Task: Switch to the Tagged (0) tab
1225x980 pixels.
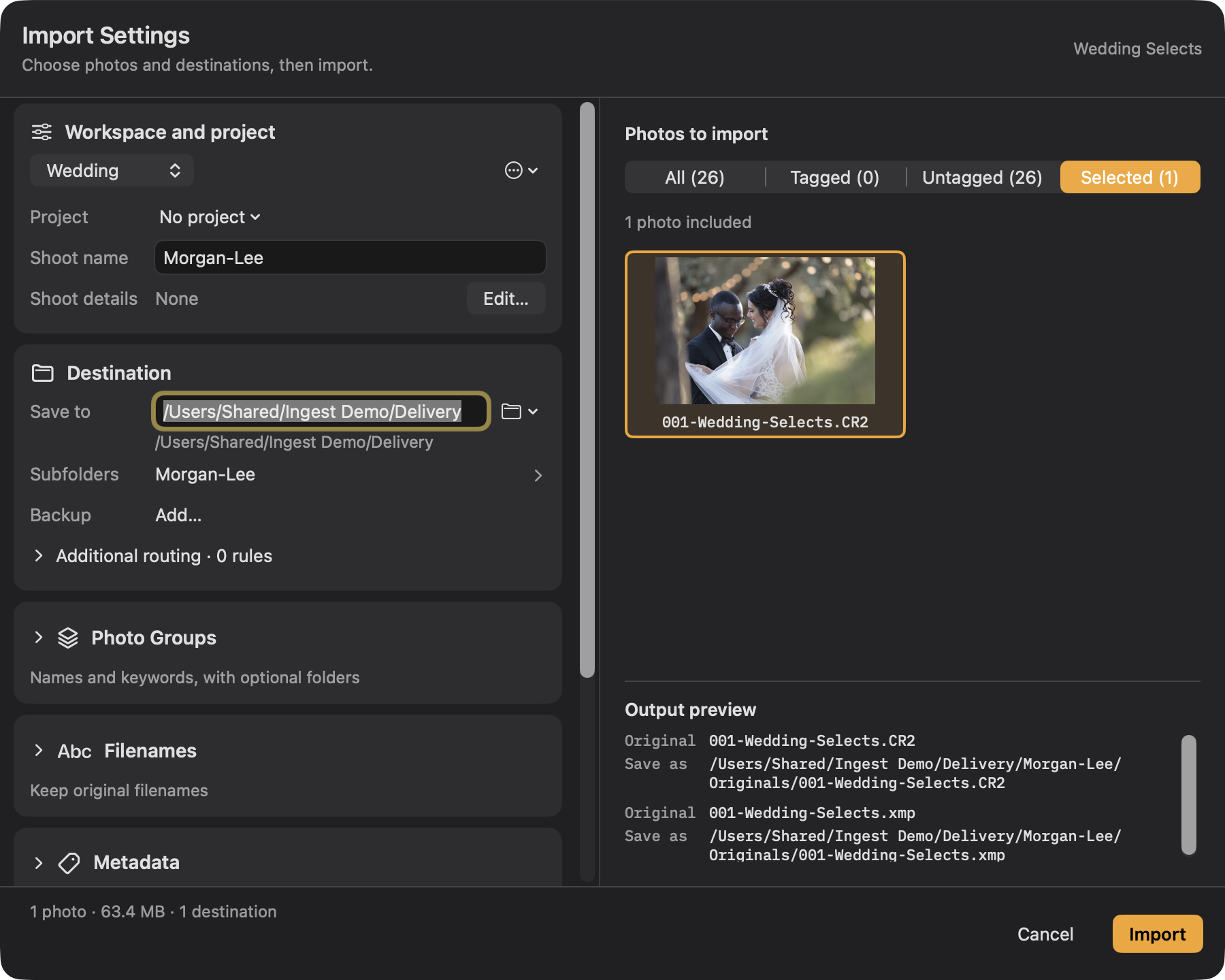Action: [x=835, y=178]
